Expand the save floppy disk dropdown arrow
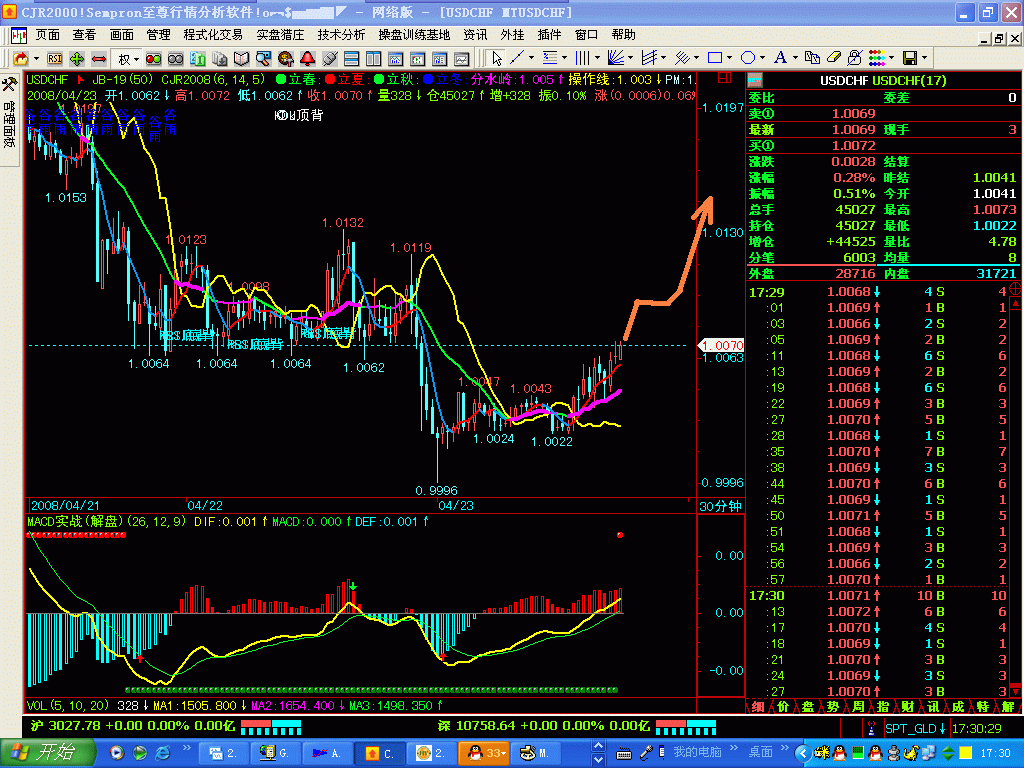This screenshot has height=768, width=1024. (x=925, y=58)
